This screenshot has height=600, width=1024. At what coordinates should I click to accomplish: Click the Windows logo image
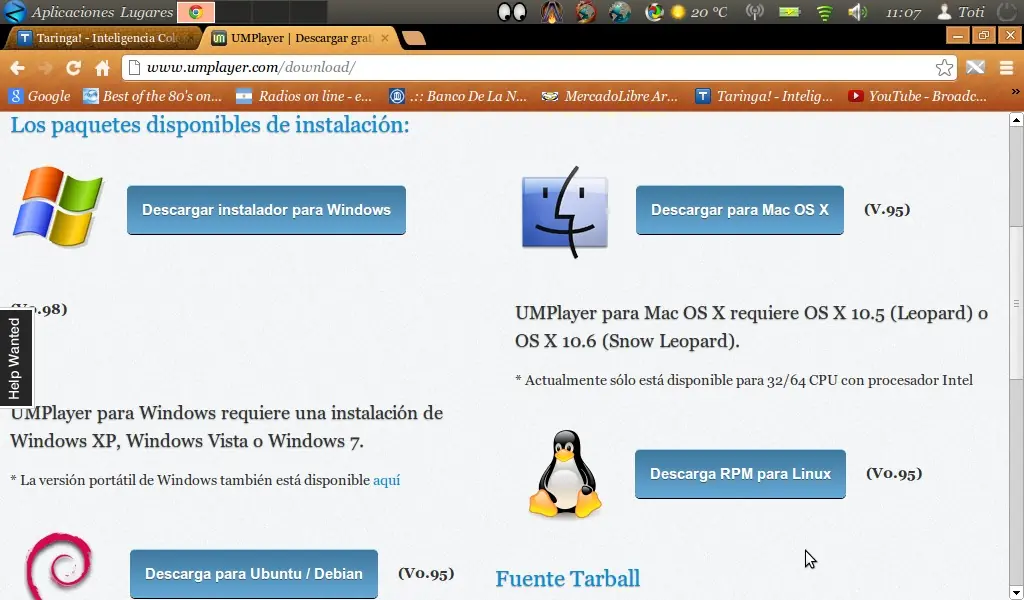click(x=58, y=206)
